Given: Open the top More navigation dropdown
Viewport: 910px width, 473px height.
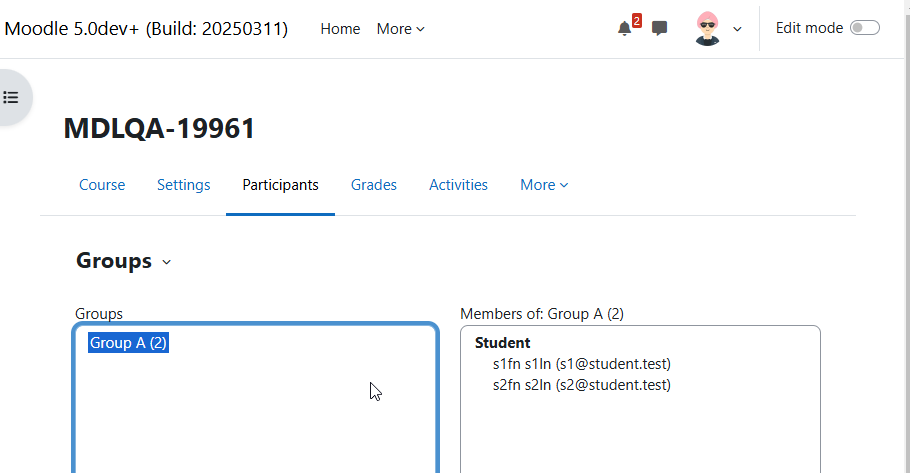Looking at the screenshot, I should click(400, 29).
